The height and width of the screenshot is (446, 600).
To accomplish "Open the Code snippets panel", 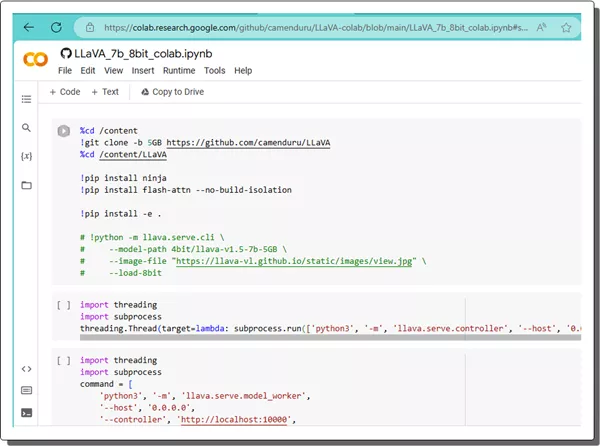I will (x=27, y=368).
